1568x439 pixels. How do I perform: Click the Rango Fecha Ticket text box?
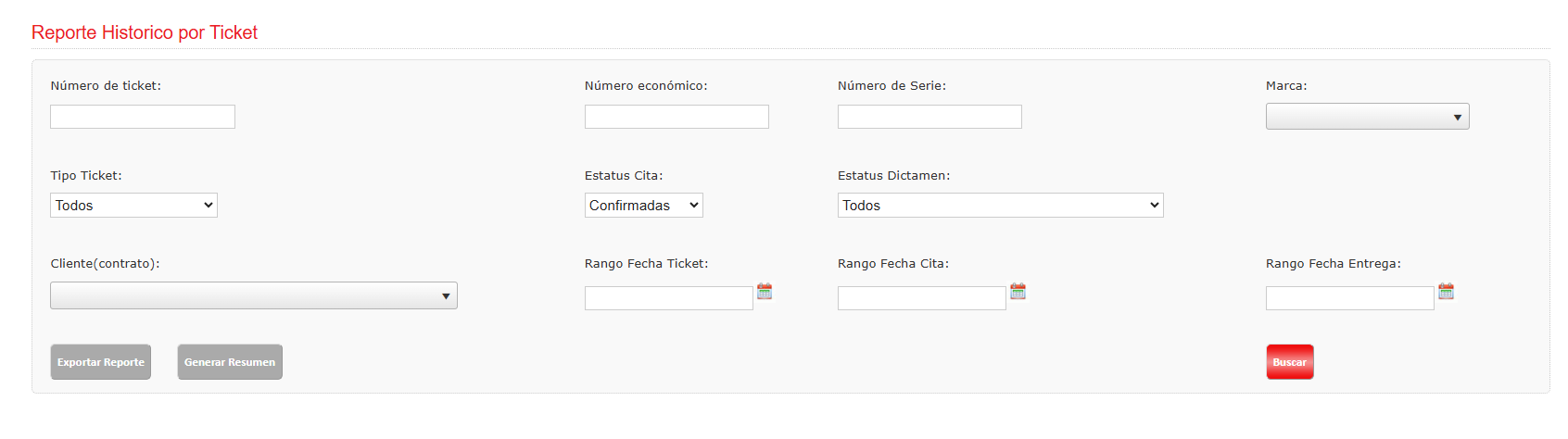(x=669, y=298)
